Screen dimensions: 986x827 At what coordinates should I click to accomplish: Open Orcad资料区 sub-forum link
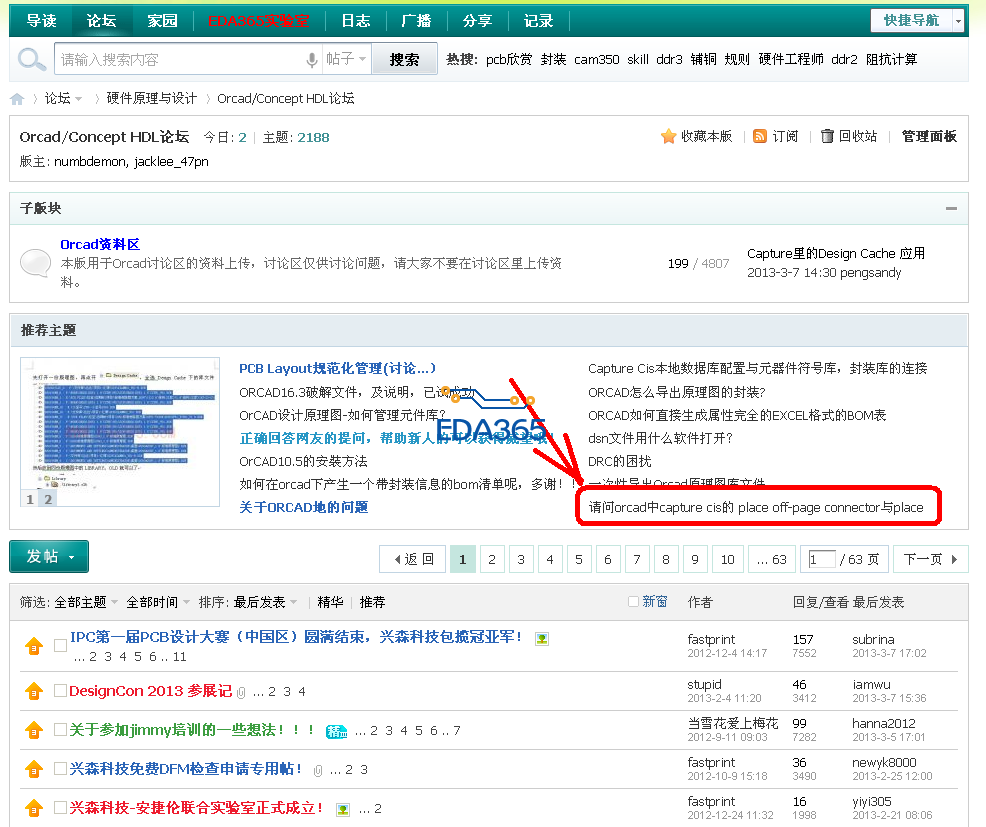click(100, 244)
